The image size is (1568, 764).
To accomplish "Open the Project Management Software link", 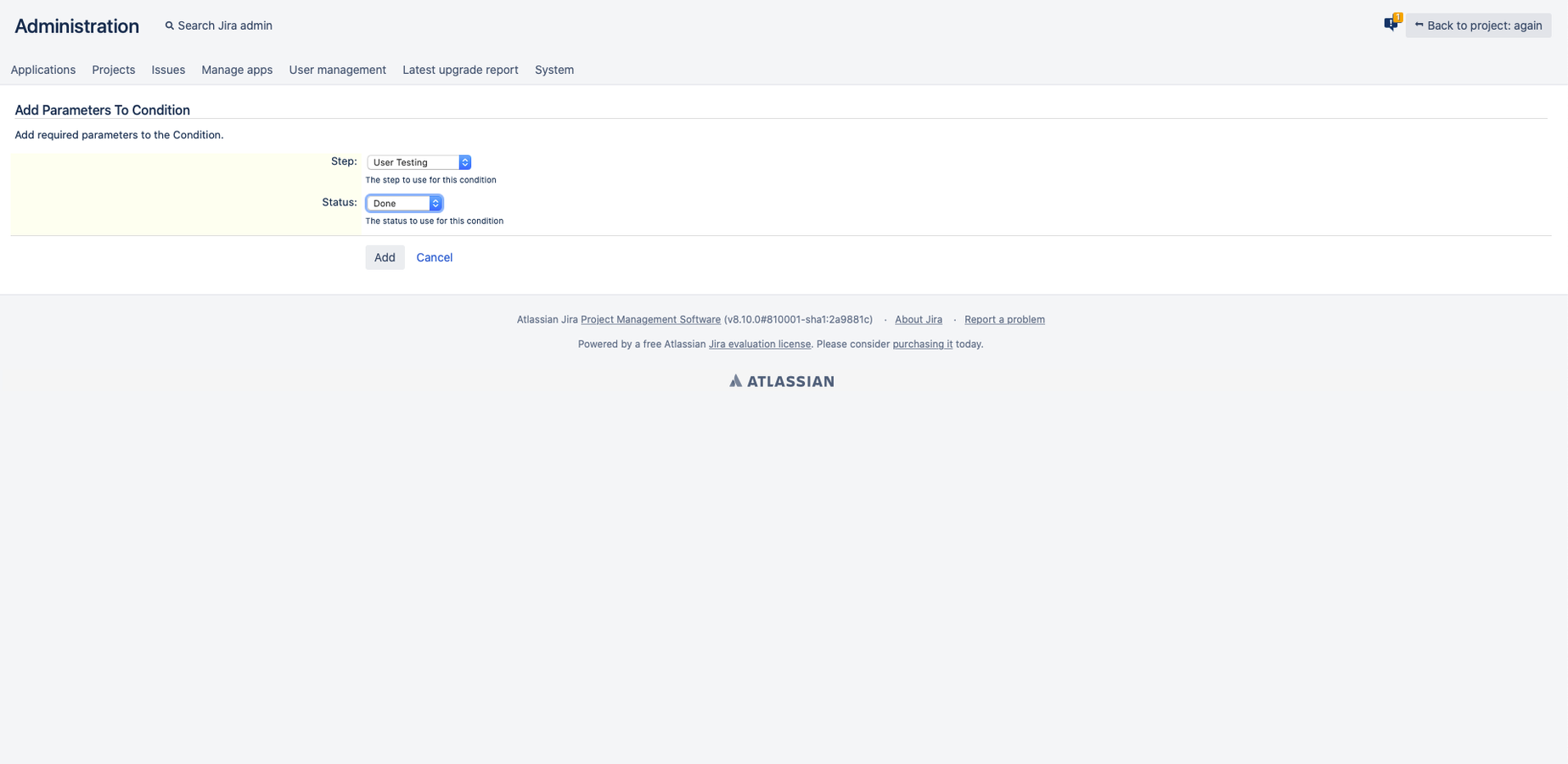I will click(x=650, y=320).
